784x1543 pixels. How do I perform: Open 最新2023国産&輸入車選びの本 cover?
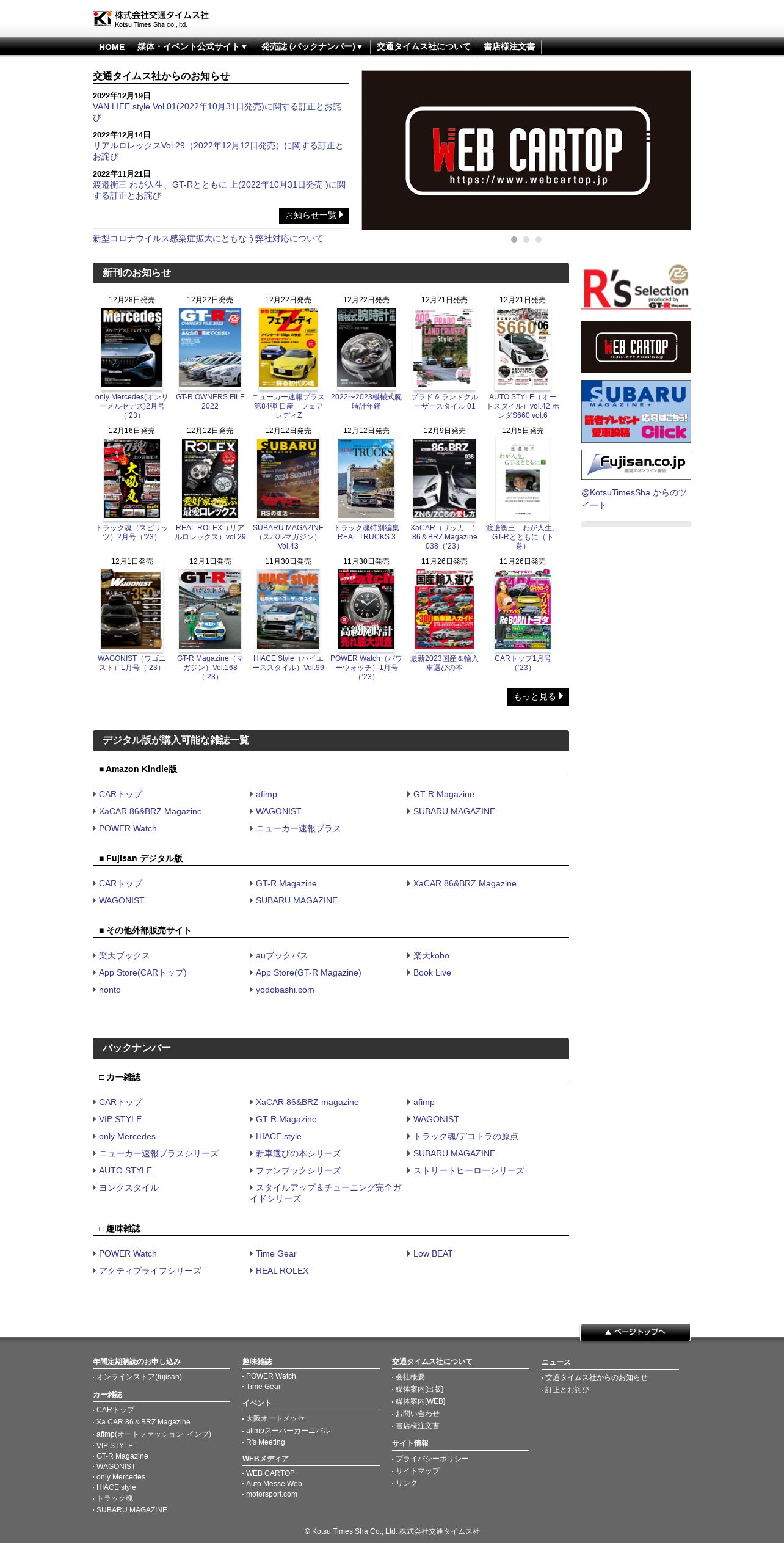click(445, 609)
